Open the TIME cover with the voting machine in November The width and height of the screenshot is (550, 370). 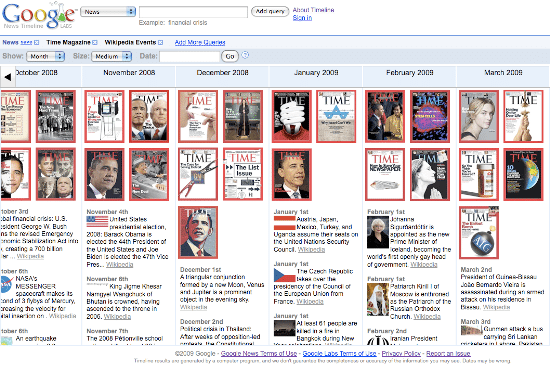(104, 116)
